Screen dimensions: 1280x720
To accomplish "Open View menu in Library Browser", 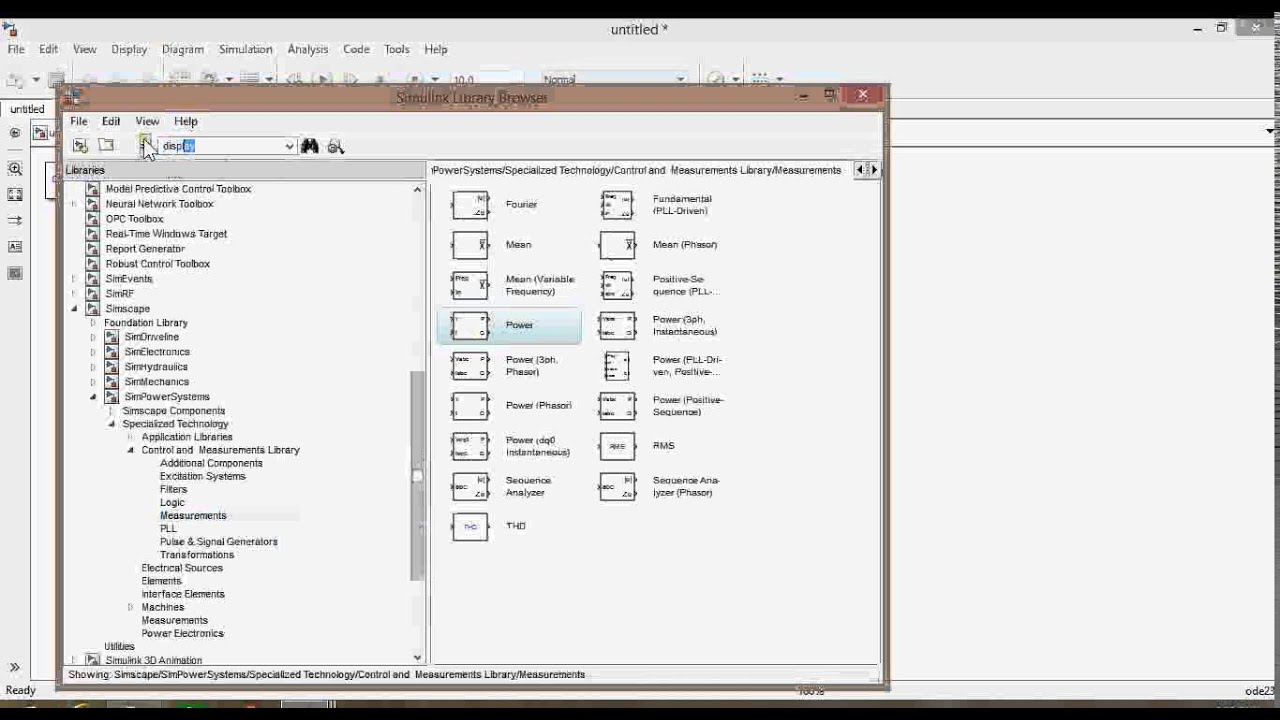I will pos(147,121).
